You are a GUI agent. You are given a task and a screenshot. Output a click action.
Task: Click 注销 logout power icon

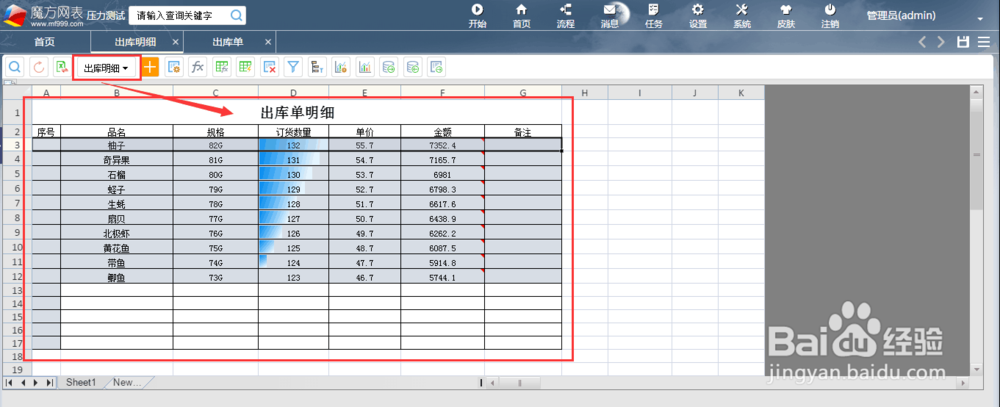coord(830,16)
